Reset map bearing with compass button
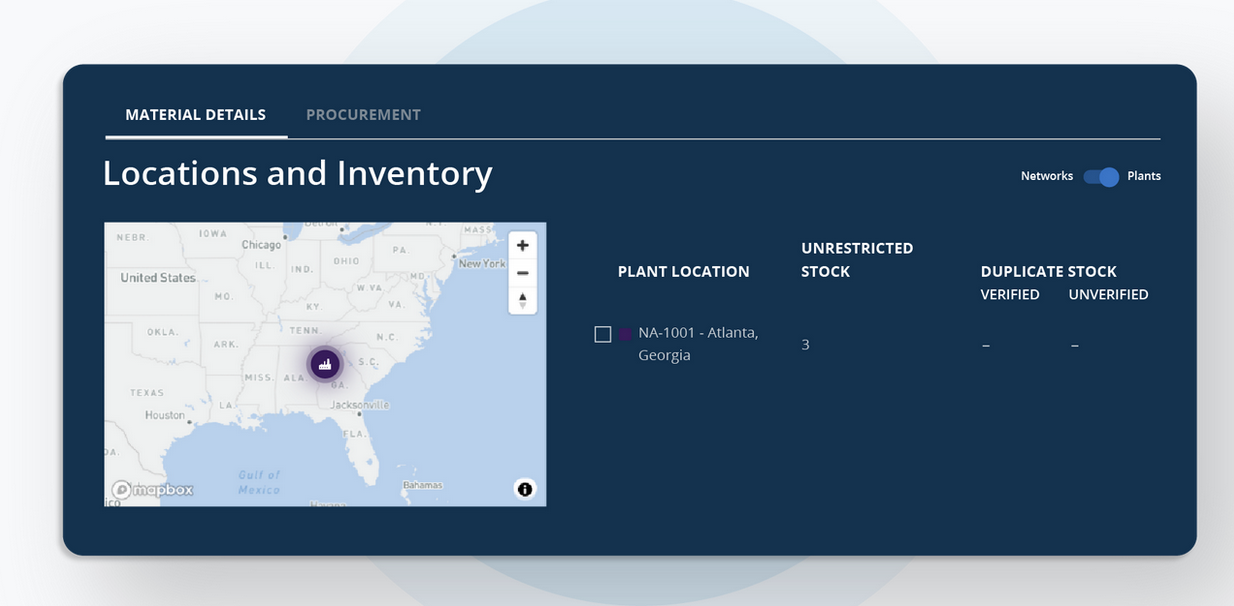 [x=522, y=300]
